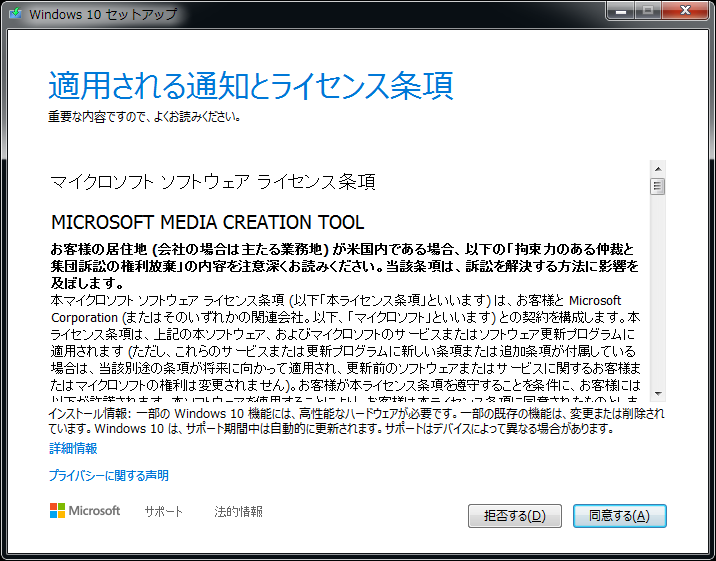Click the 適用される通知とライセンス条項 page heading
The image size is (716, 561).
[x=250, y=85]
